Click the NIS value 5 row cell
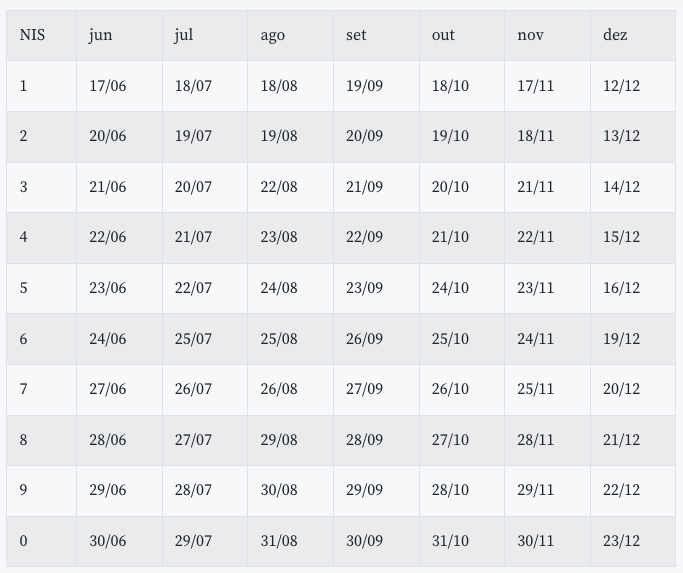The width and height of the screenshot is (683, 573). pos(24,288)
